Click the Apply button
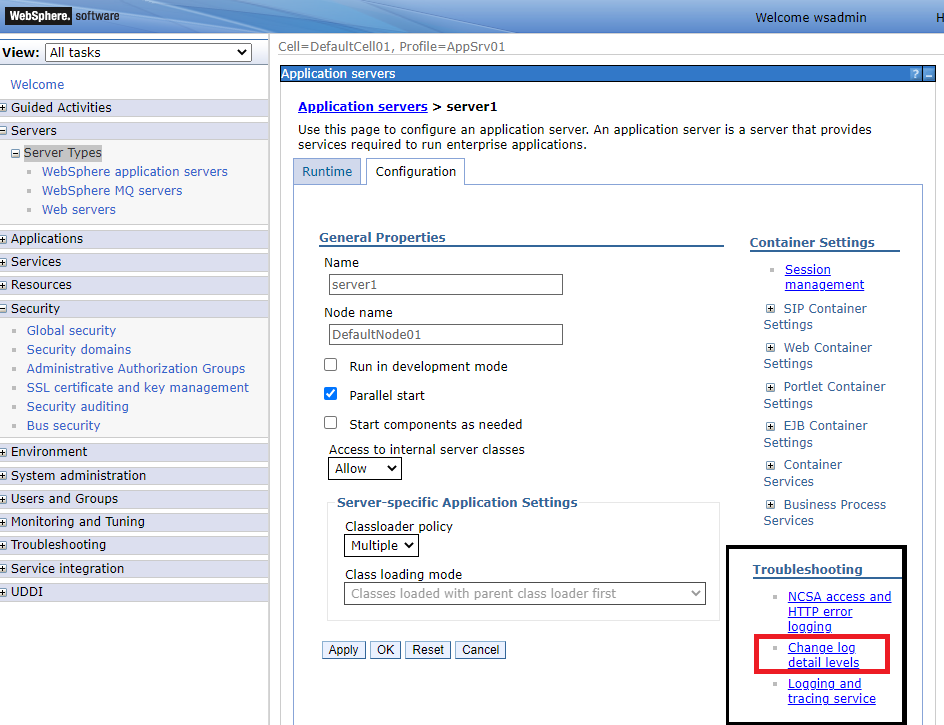 point(343,650)
